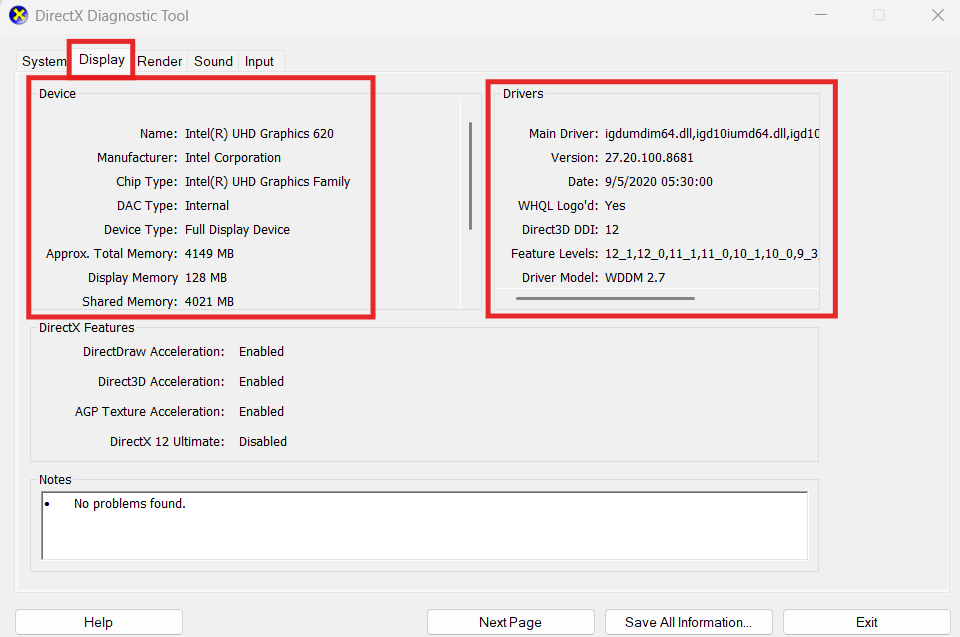Click Save All Information button
Screen dimensions: 960x637
click(x=689, y=622)
